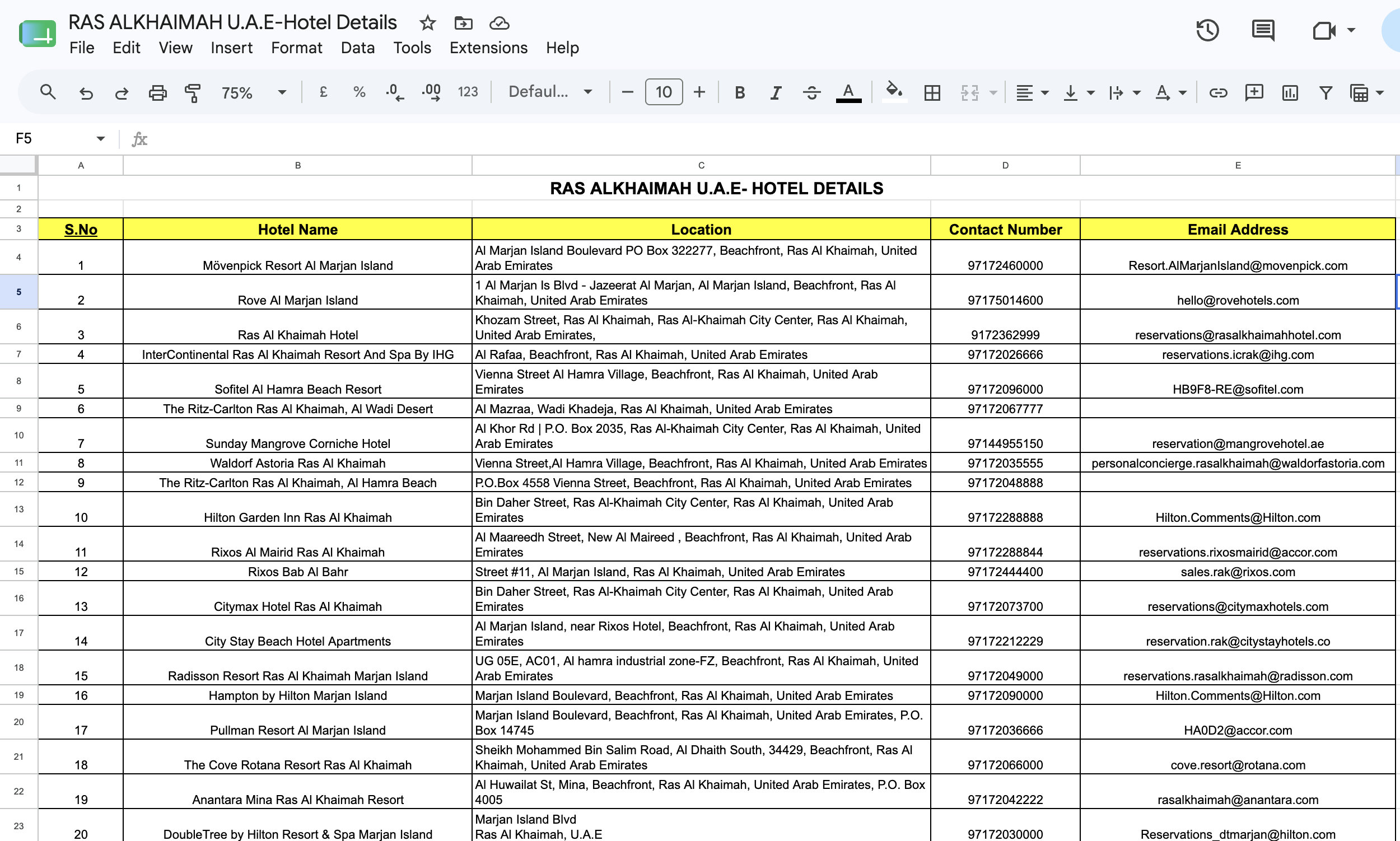Increase font size with plus button
The width and height of the screenshot is (1400, 841).
point(699,92)
